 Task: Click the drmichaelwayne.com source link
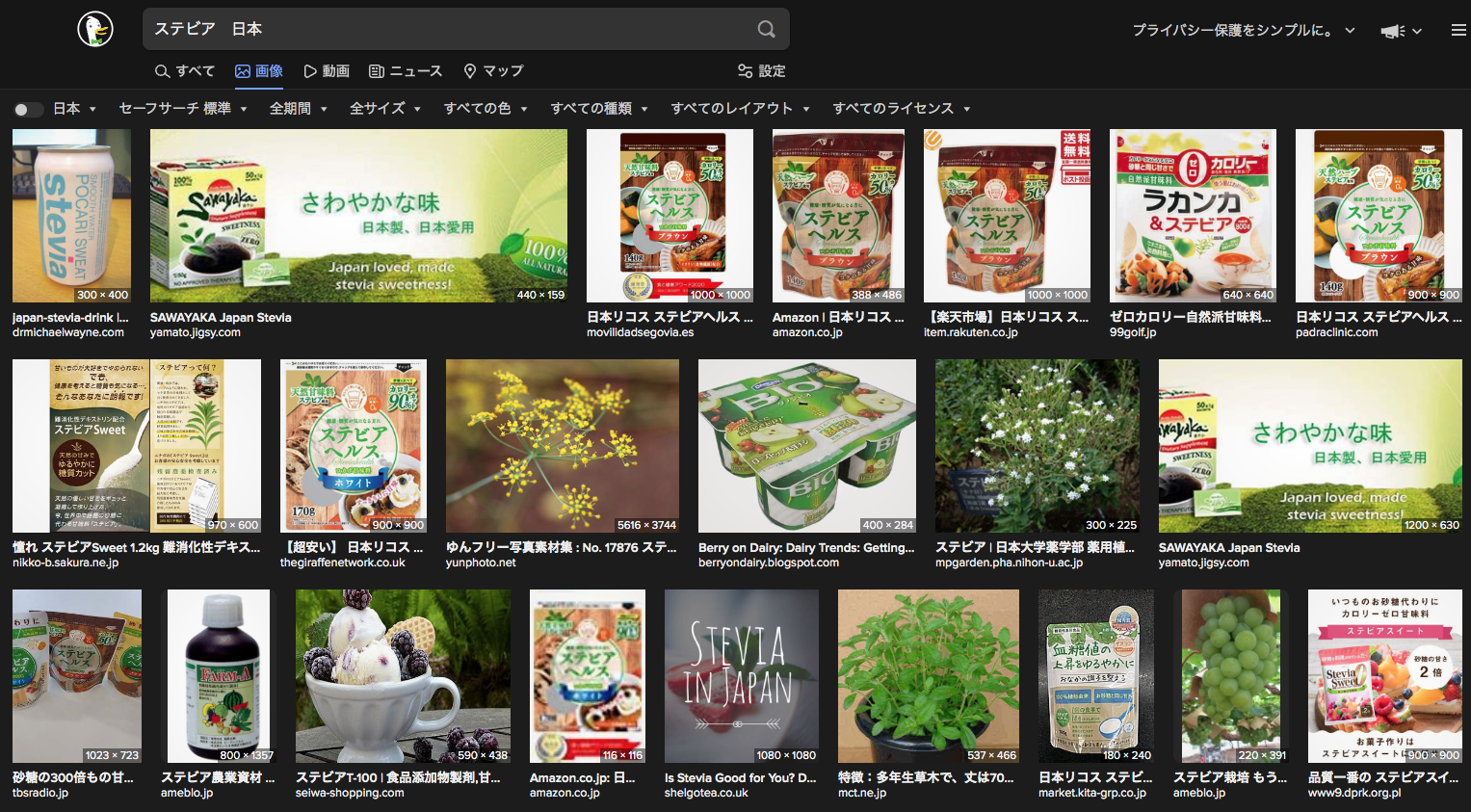(68, 332)
